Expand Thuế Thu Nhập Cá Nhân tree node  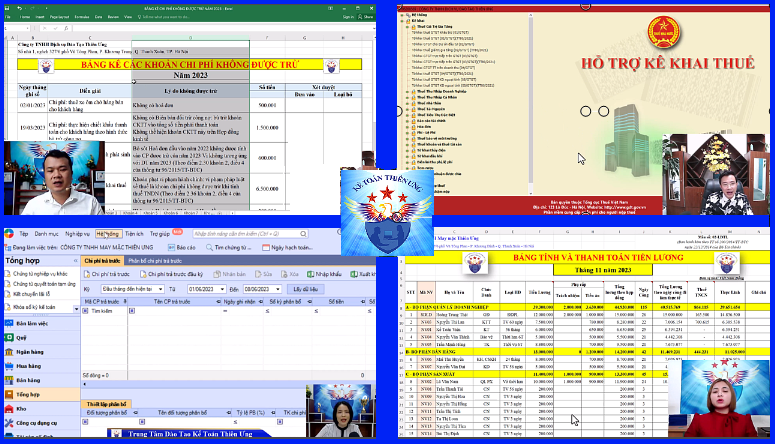(408, 97)
